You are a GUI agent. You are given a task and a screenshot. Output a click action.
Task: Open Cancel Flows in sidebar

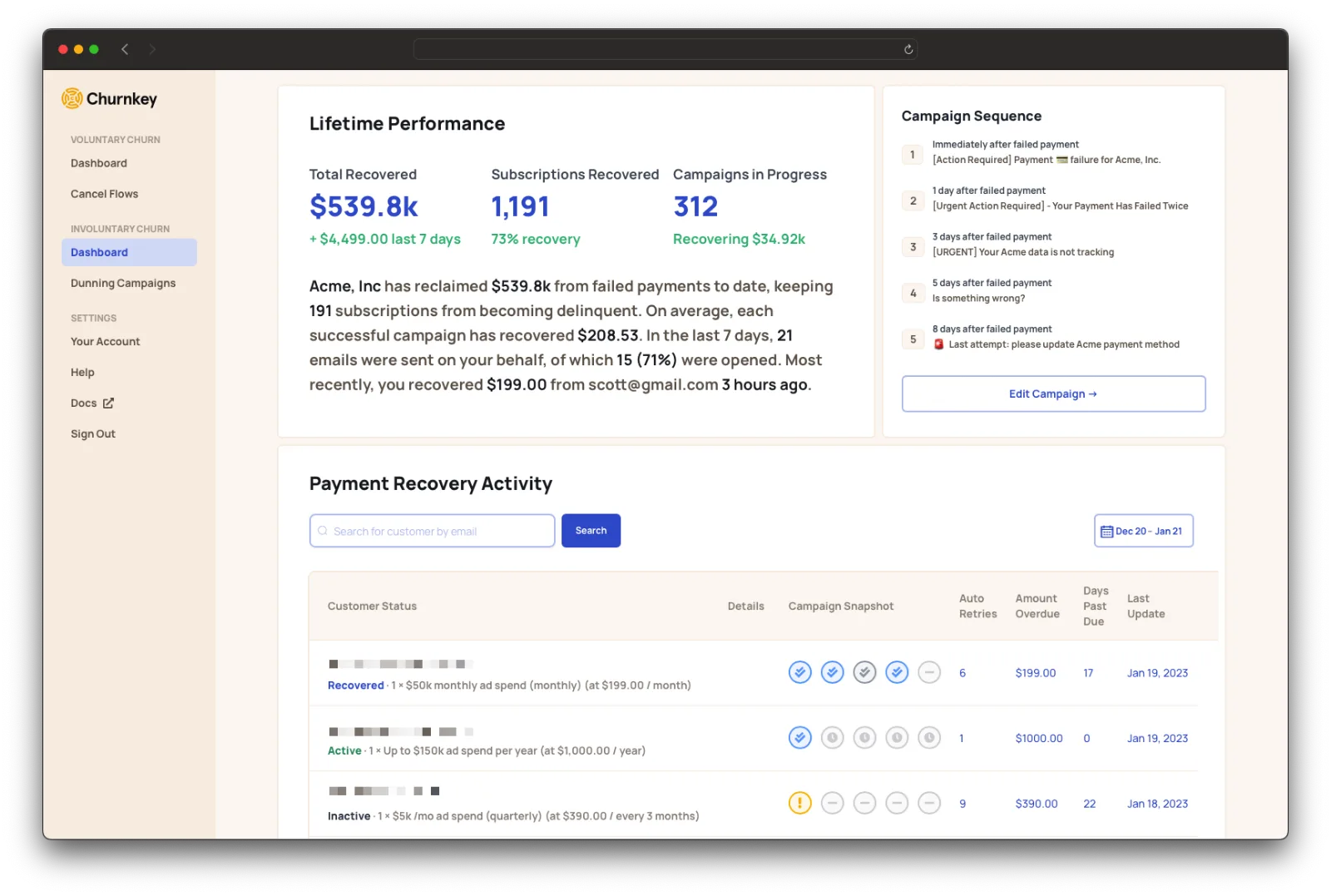pos(105,194)
